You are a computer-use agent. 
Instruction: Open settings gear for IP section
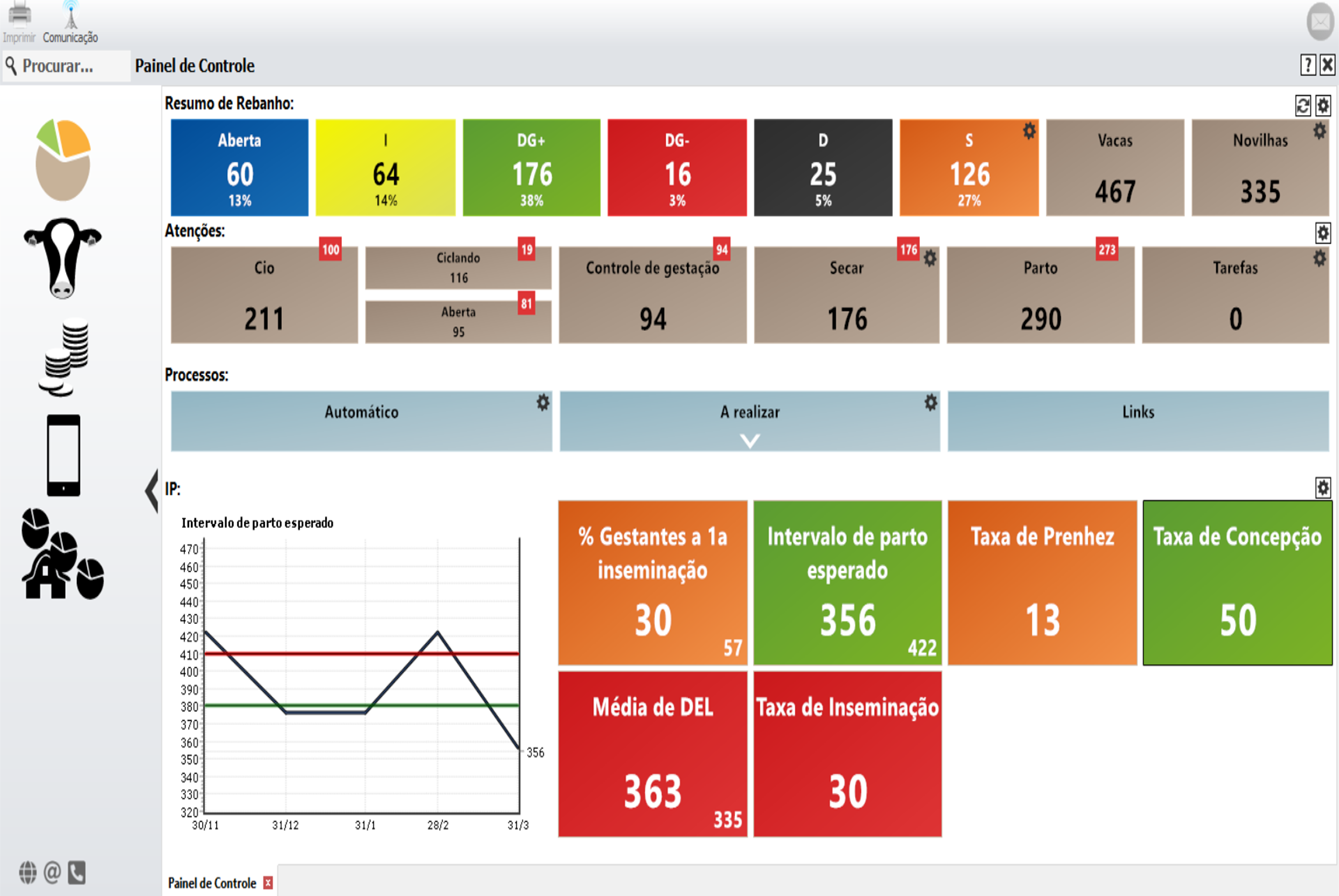click(x=1323, y=487)
